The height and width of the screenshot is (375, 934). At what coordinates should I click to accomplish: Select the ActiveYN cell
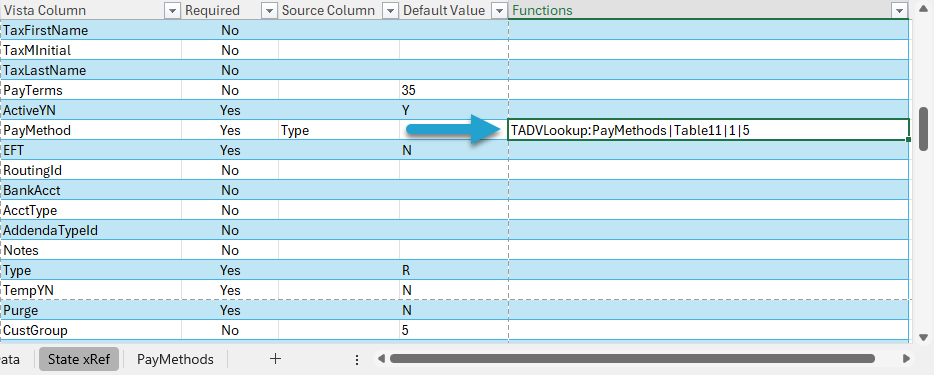pos(91,110)
